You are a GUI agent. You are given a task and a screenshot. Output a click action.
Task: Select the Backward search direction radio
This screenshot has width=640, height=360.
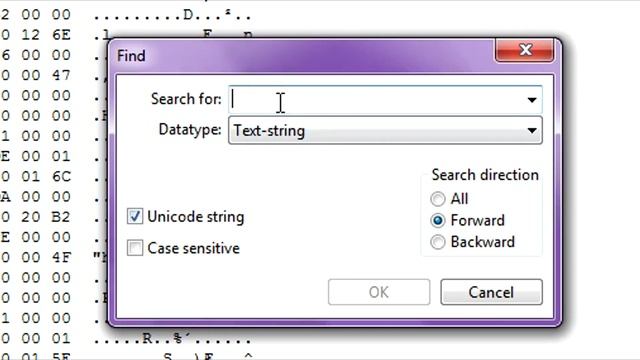(438, 242)
